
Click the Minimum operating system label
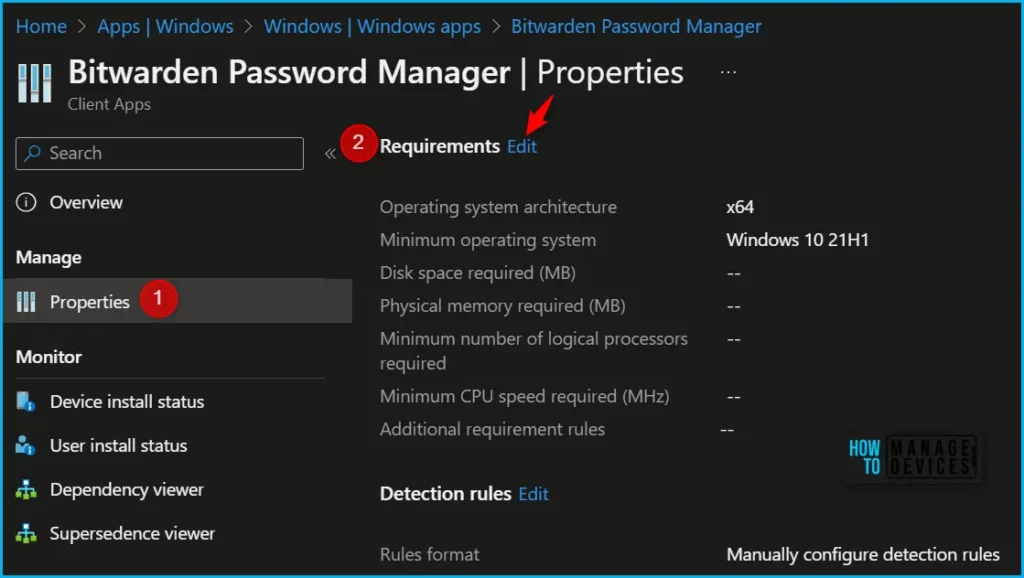tap(488, 240)
